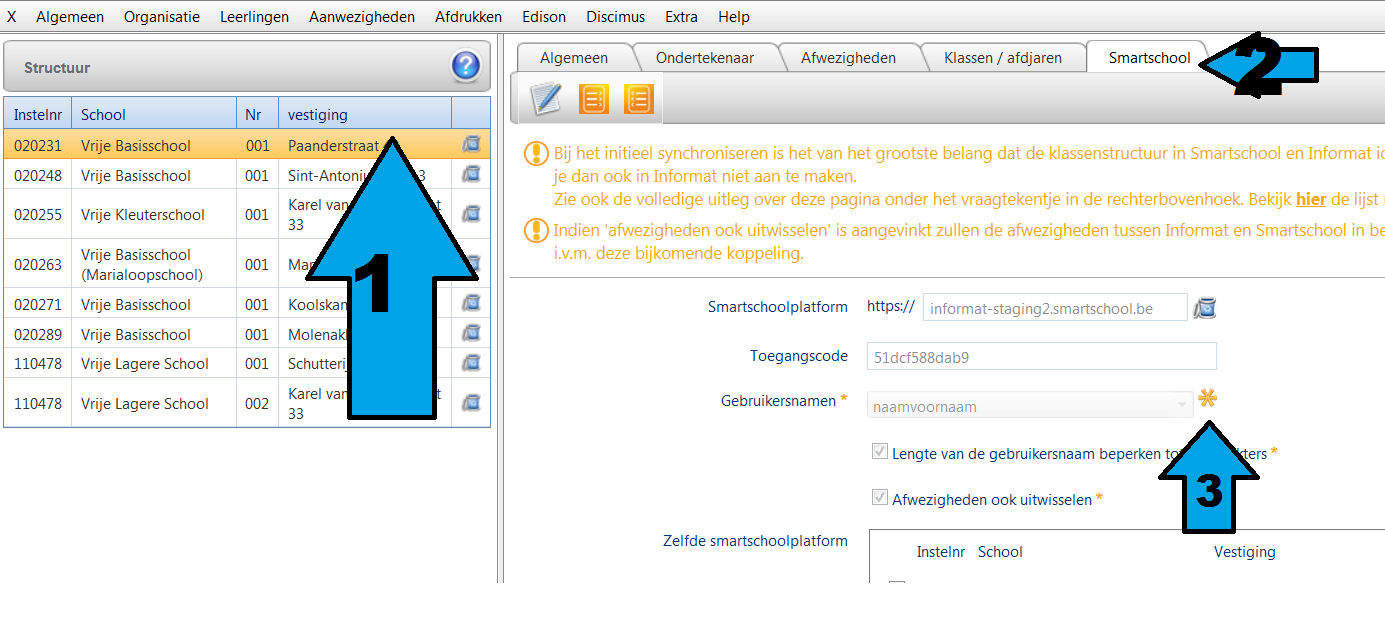Click the Toegangscode input field
Viewport: 1385px width, 630px height.
click(x=1042, y=356)
